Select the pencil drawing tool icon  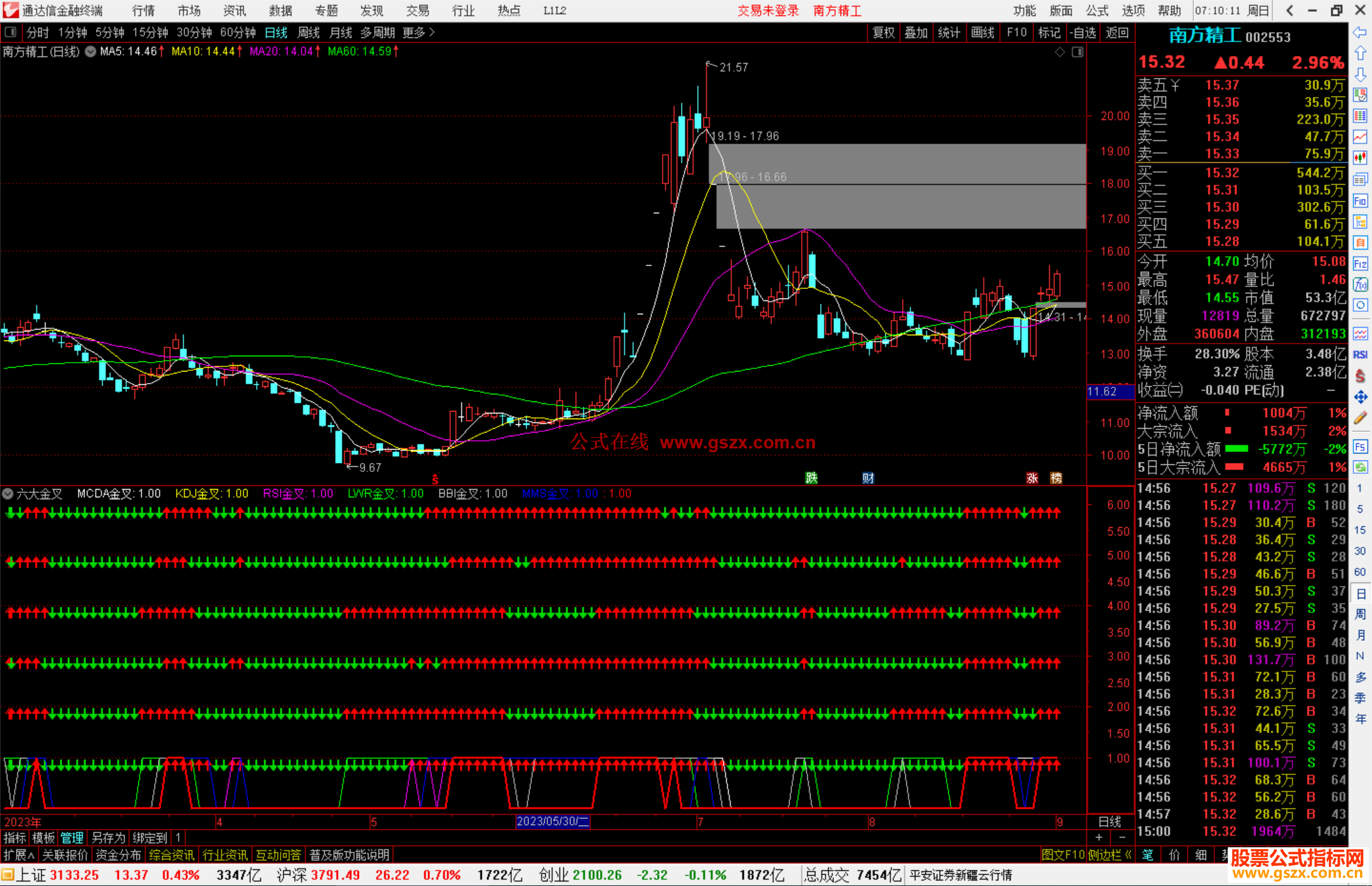(x=1360, y=418)
